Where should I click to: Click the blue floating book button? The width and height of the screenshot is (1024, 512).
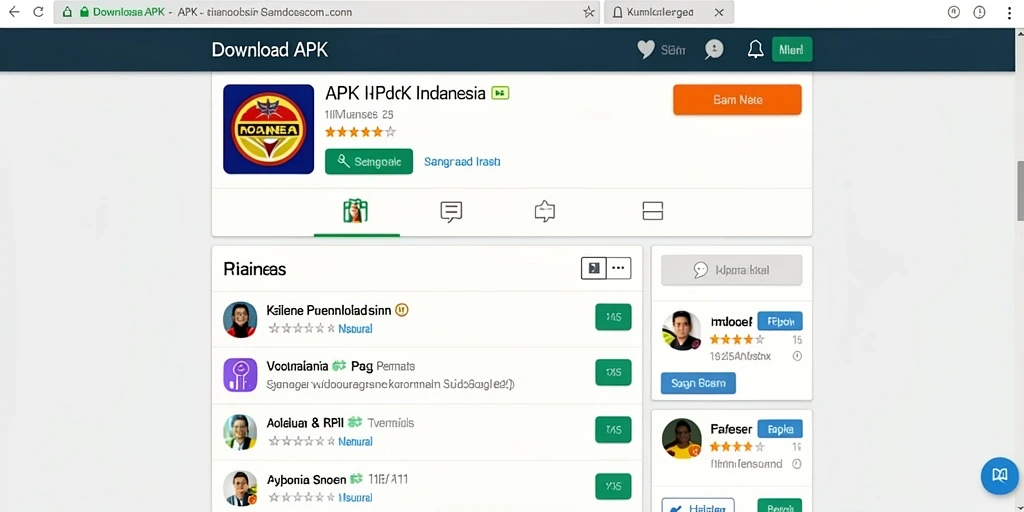[x=1000, y=475]
